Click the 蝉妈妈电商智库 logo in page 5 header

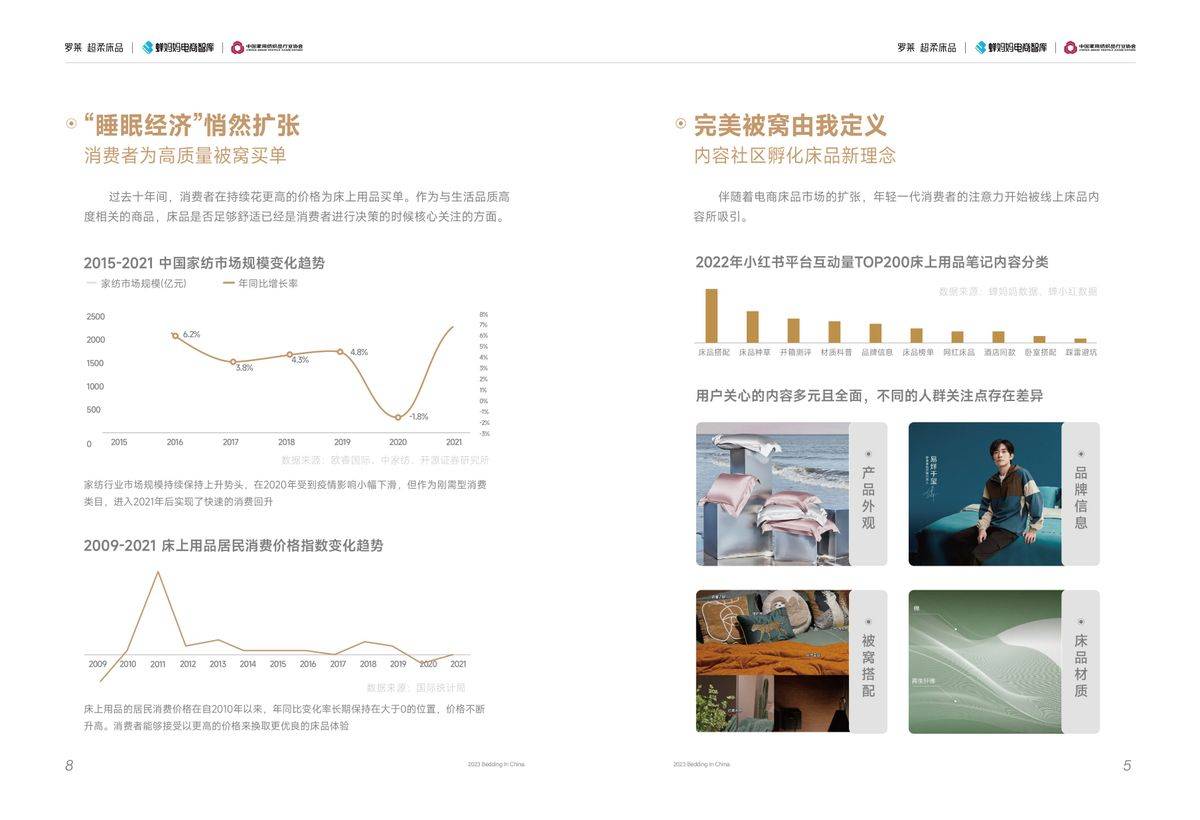(x=1011, y=47)
